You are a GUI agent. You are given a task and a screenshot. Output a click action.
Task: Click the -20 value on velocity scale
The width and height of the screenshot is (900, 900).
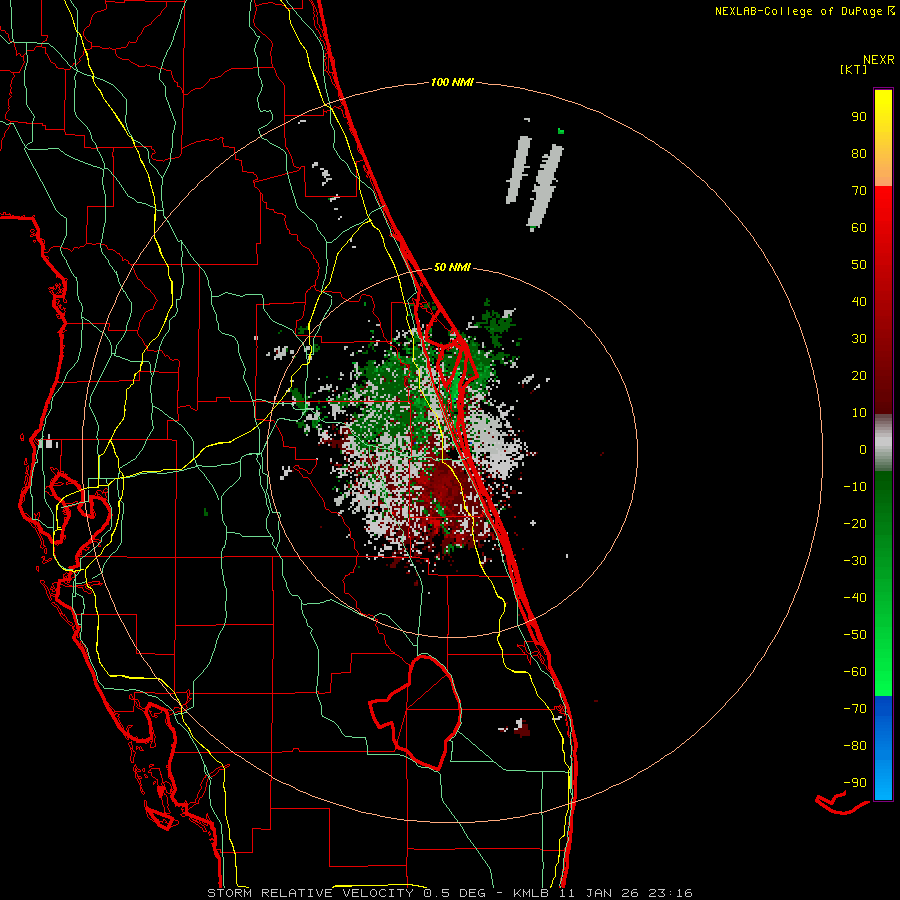point(855,523)
